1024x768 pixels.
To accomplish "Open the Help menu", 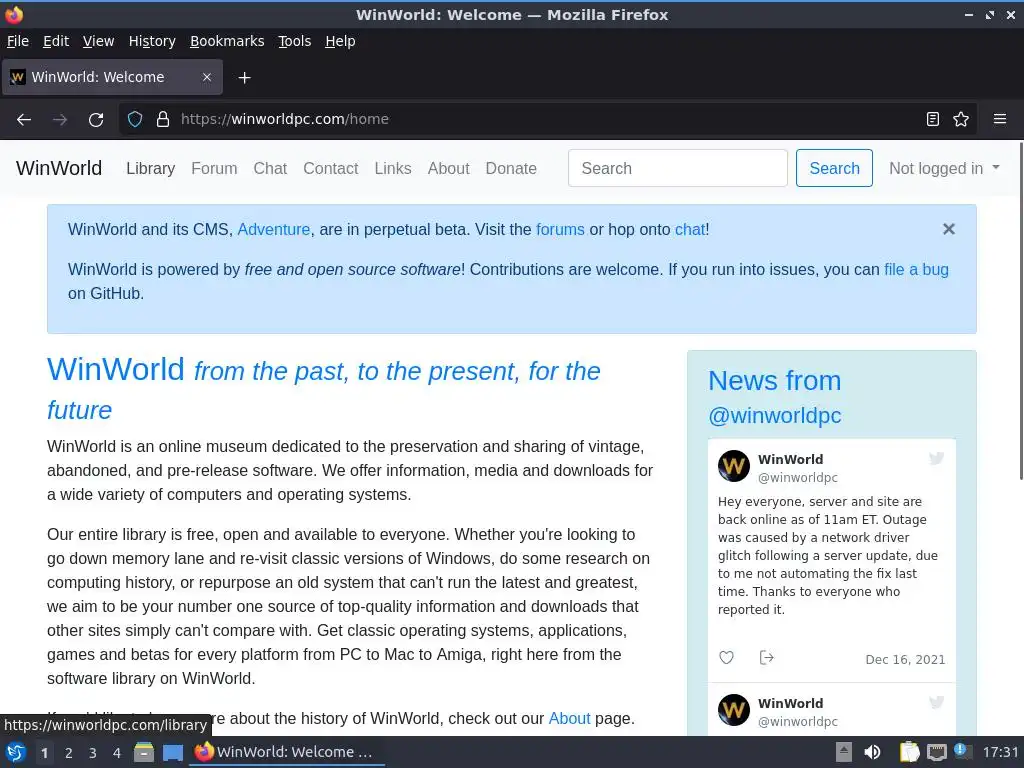I will pyautogui.click(x=340, y=41).
